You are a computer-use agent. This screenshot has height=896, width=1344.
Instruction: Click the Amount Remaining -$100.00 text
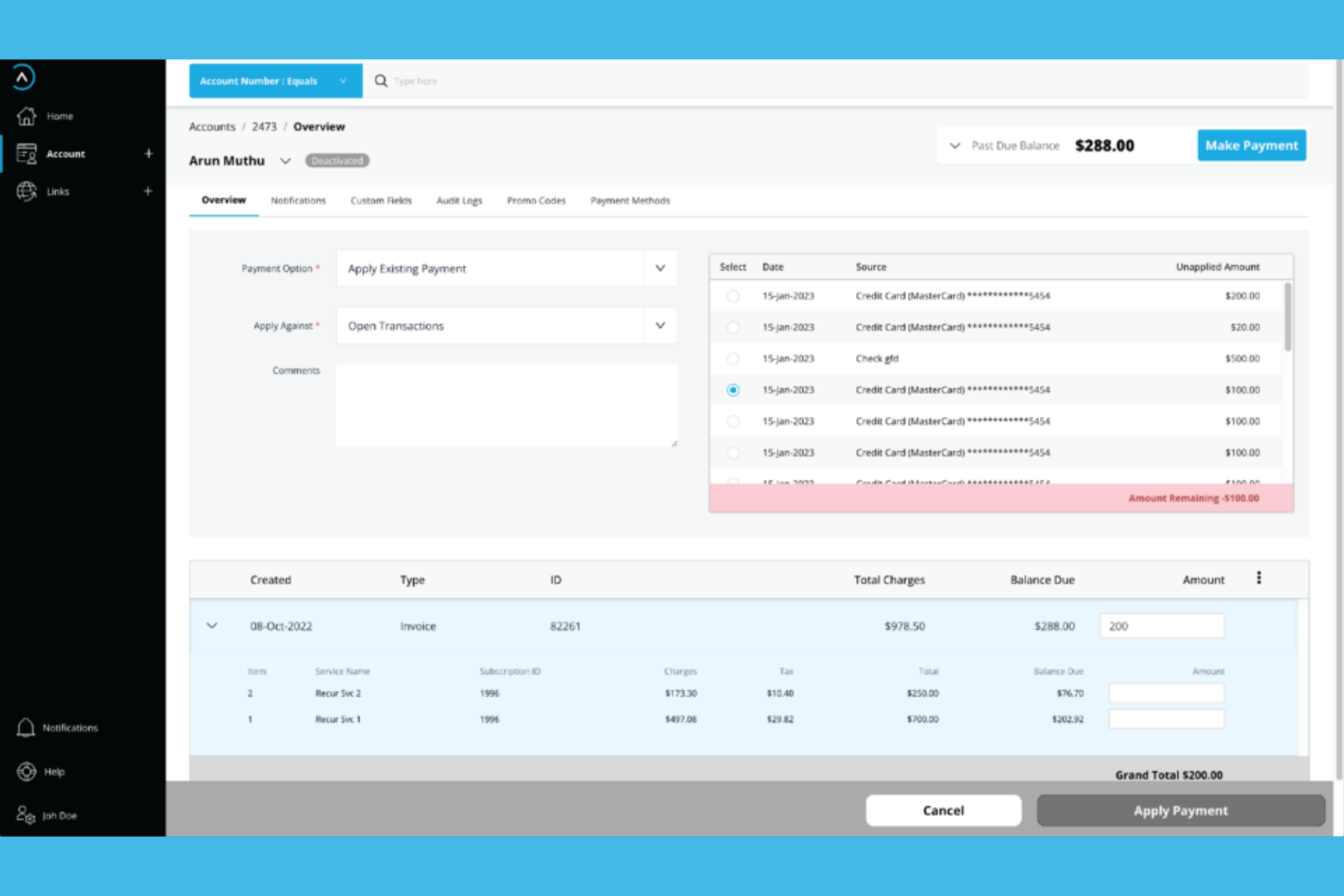1193,498
